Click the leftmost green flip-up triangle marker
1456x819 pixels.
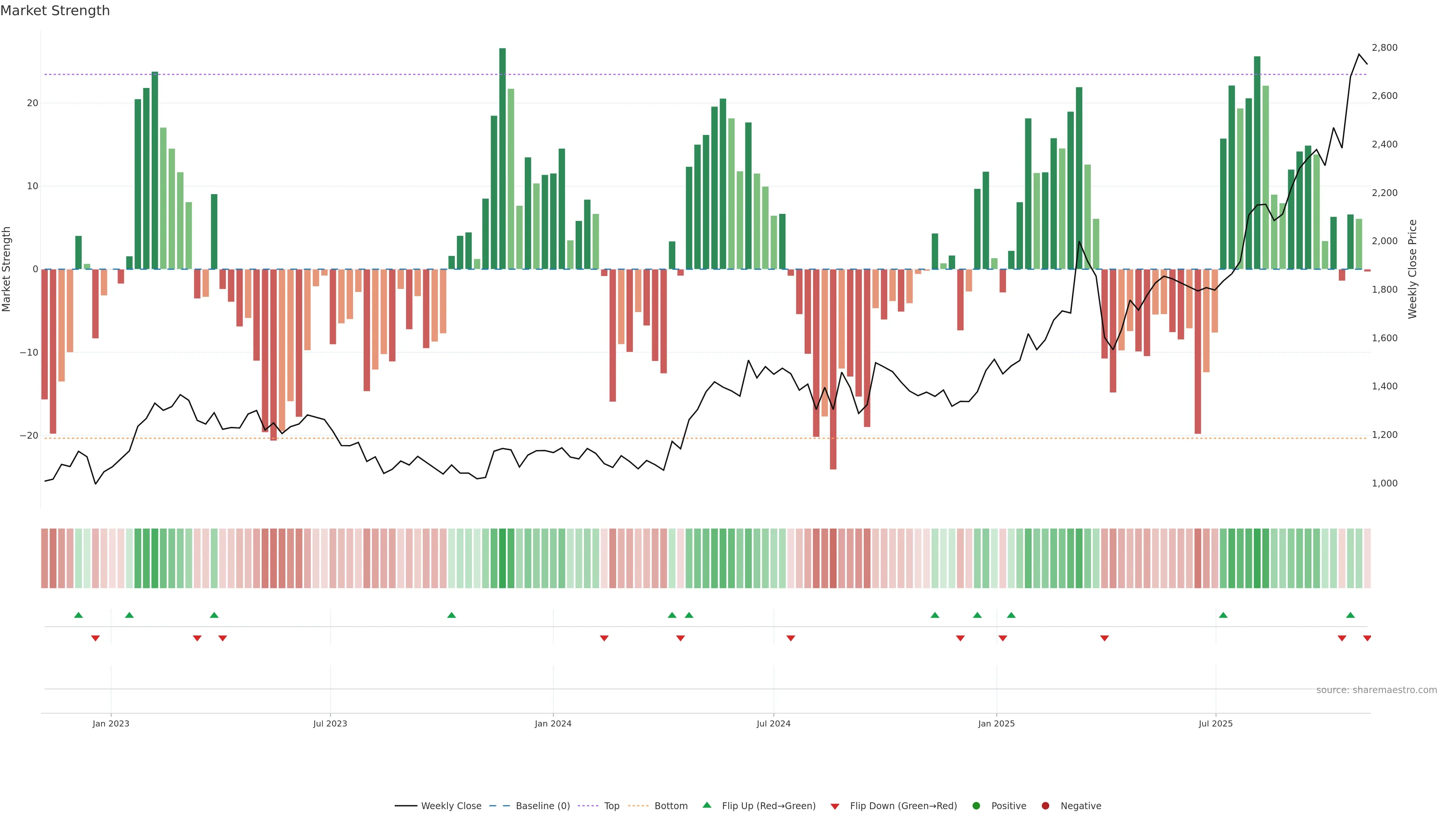78,615
